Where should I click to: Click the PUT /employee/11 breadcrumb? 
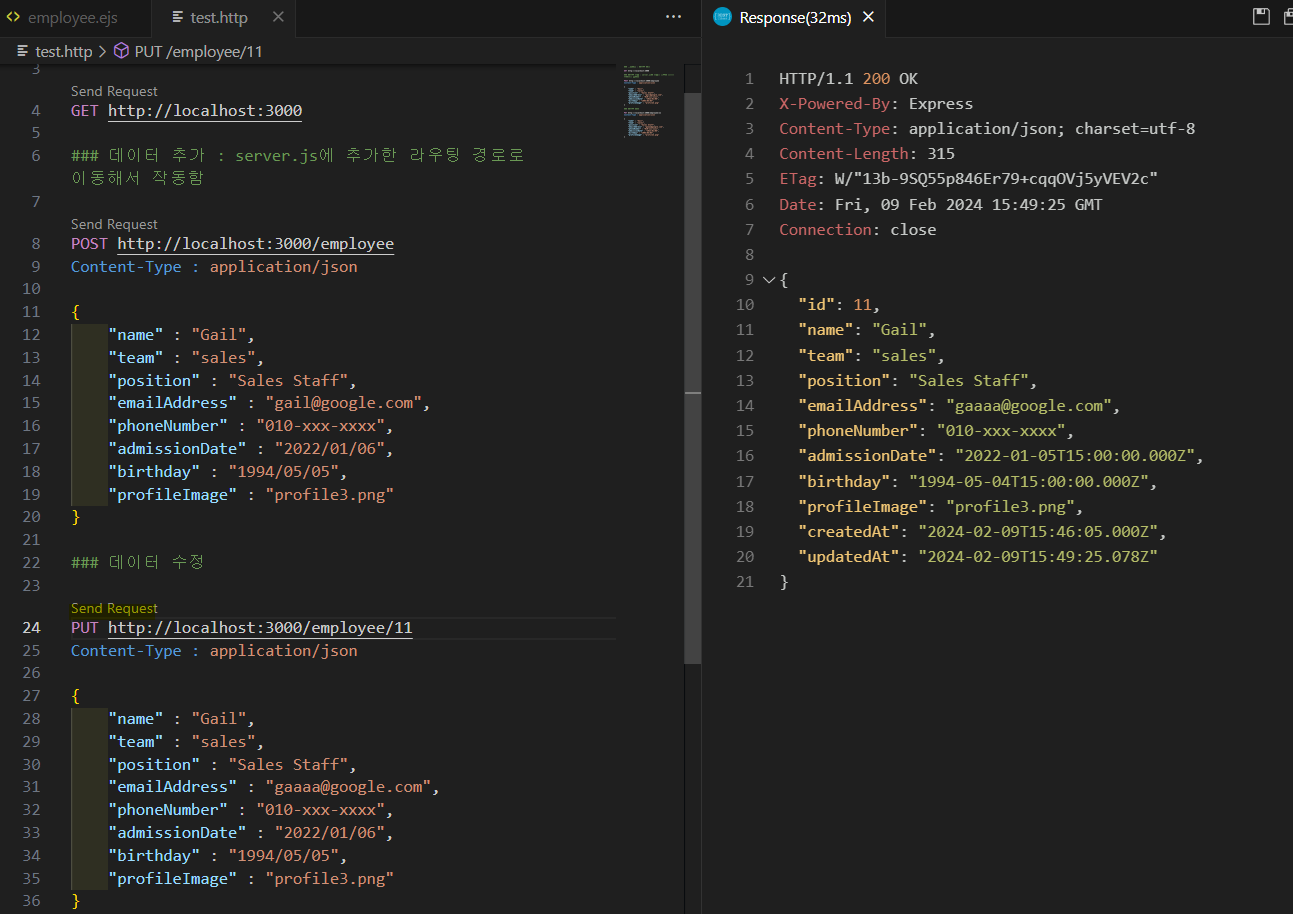[198, 51]
